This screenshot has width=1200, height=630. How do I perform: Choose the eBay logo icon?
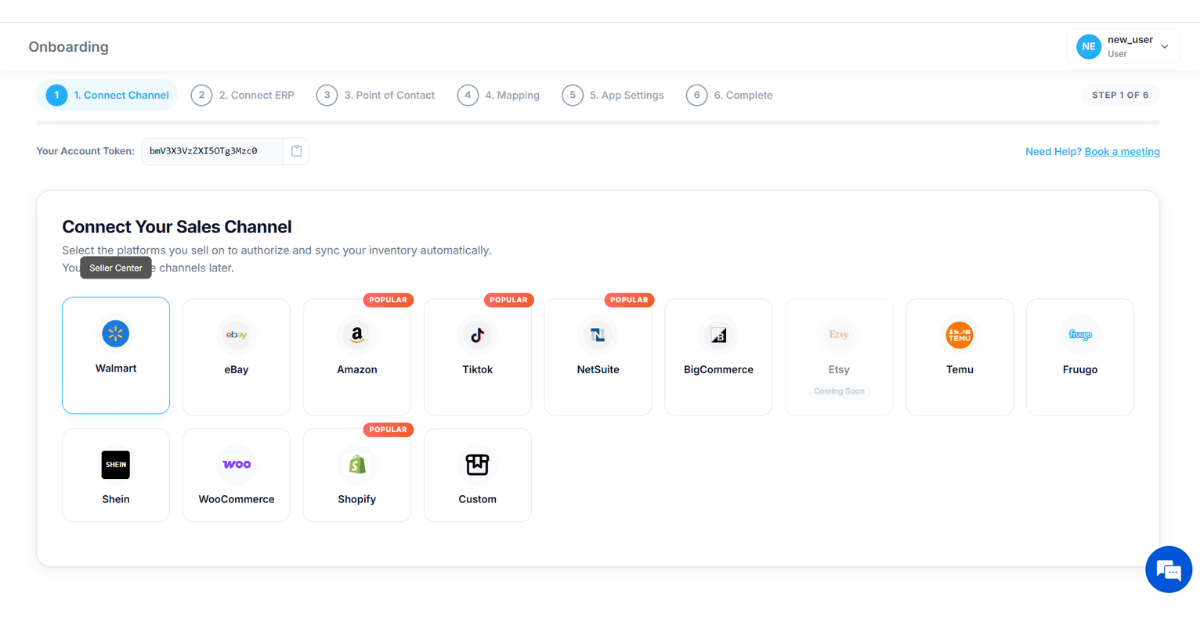(x=237, y=335)
